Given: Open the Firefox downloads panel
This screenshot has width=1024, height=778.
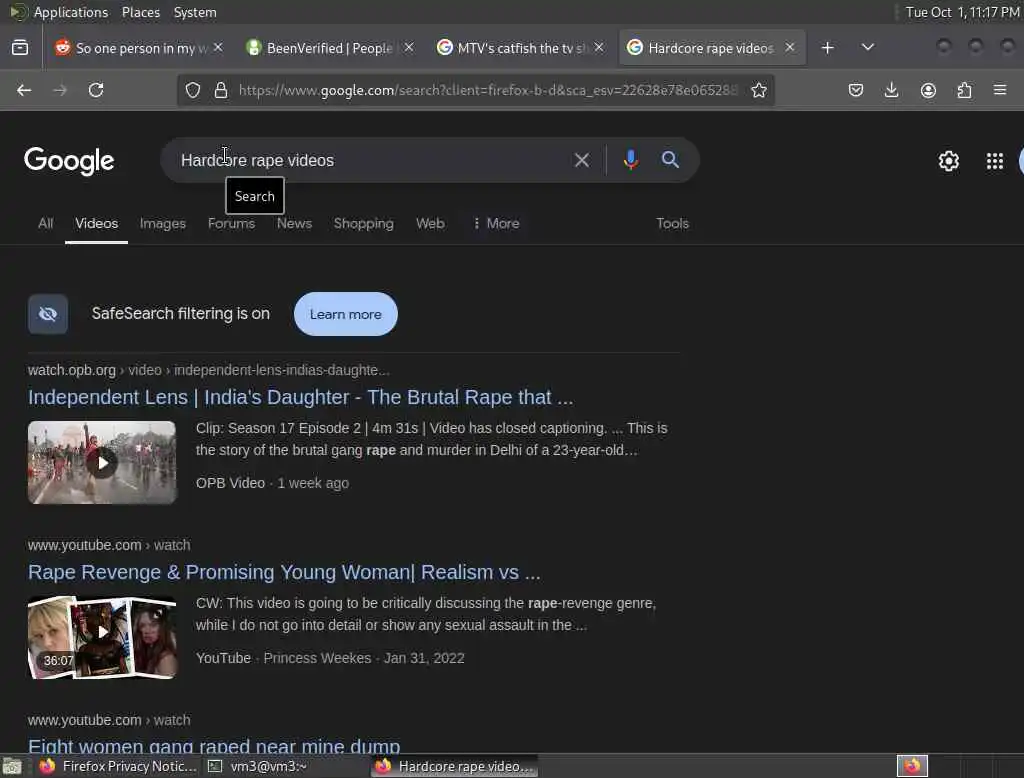Looking at the screenshot, I should [891, 90].
